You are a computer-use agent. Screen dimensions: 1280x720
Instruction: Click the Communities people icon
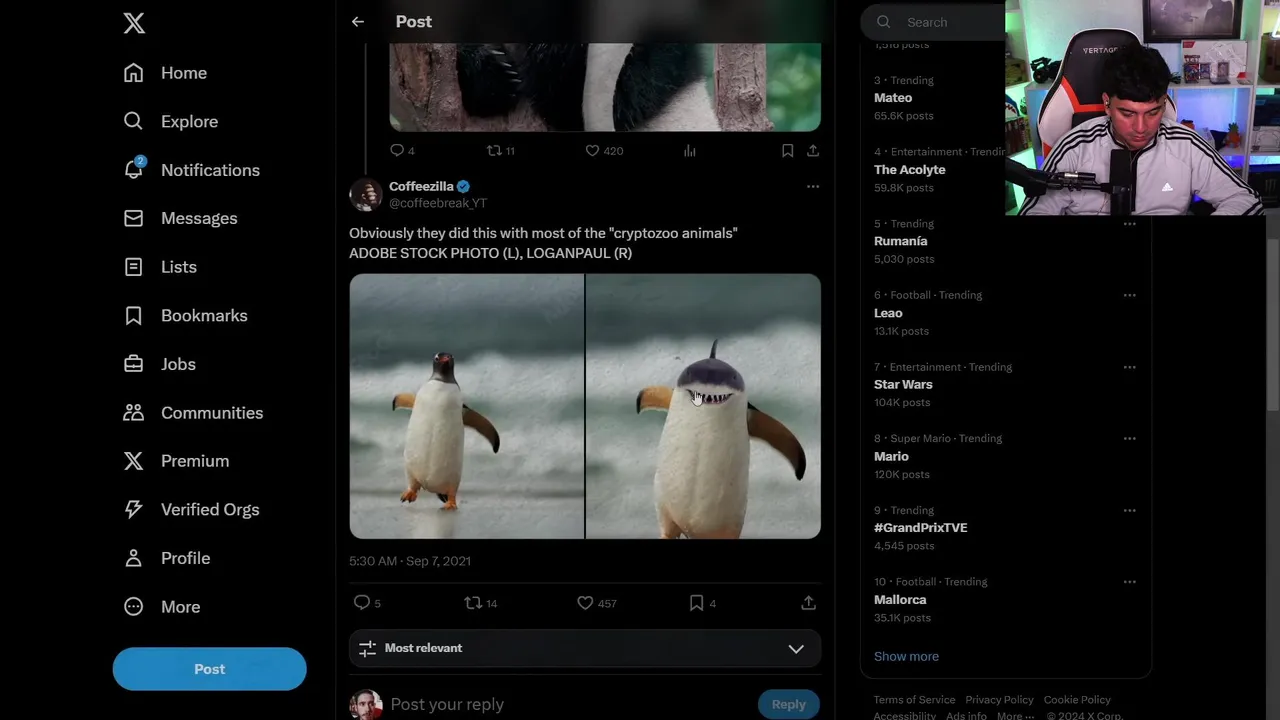[x=133, y=412]
